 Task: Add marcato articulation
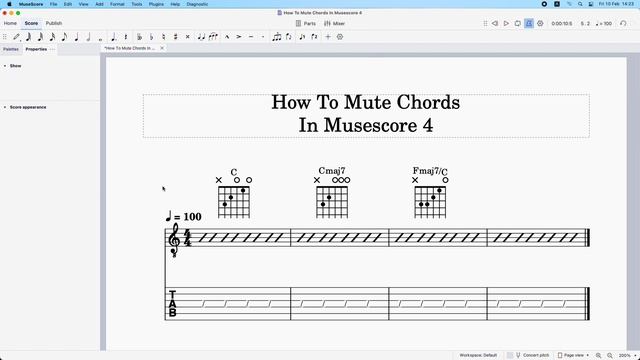point(227,37)
